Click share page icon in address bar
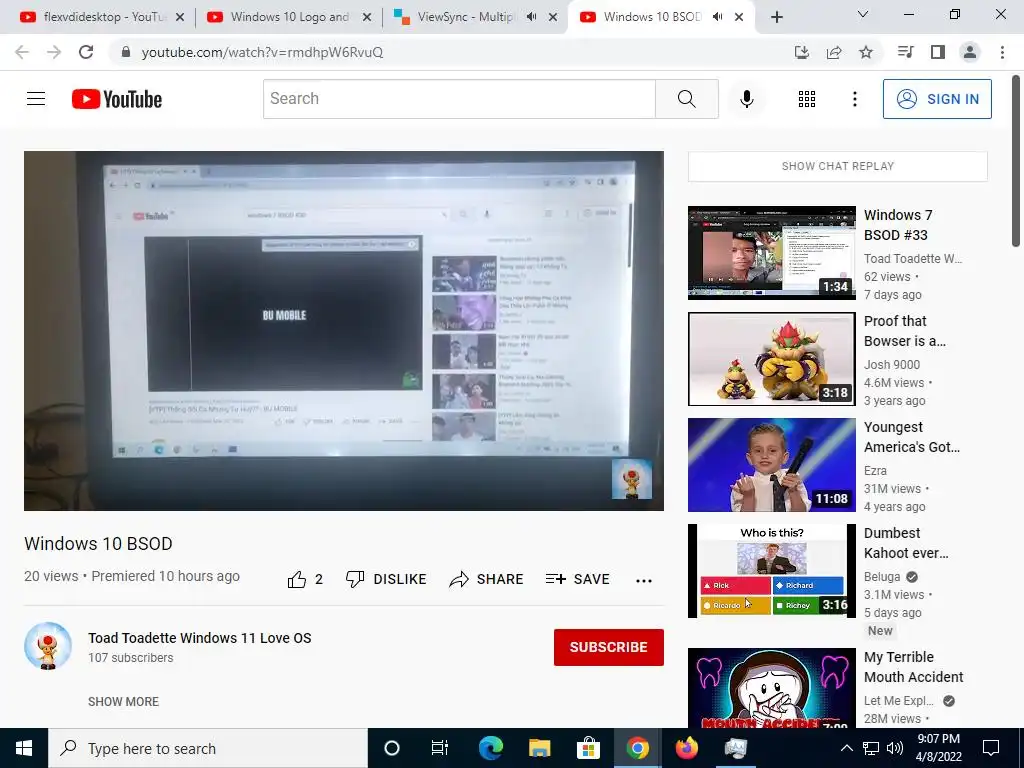 coord(834,52)
